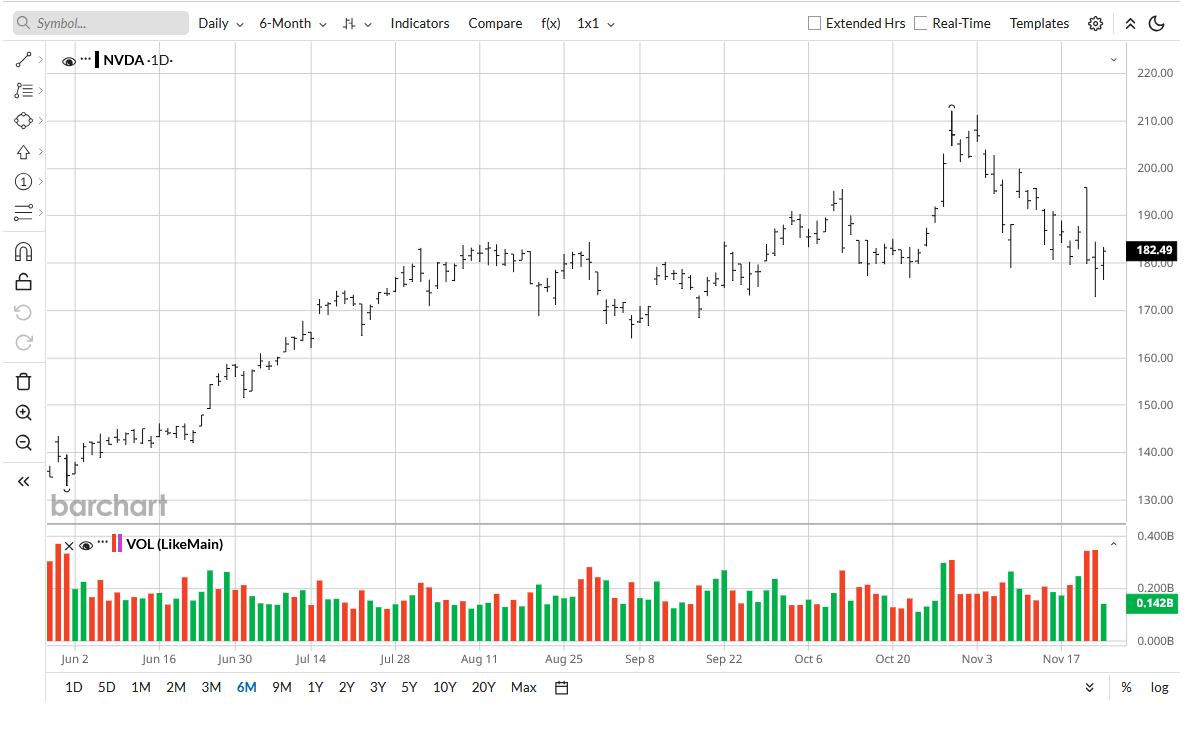The width and height of the screenshot is (1187, 738).
Task: Open the bar type dropdown
Action: [357, 23]
